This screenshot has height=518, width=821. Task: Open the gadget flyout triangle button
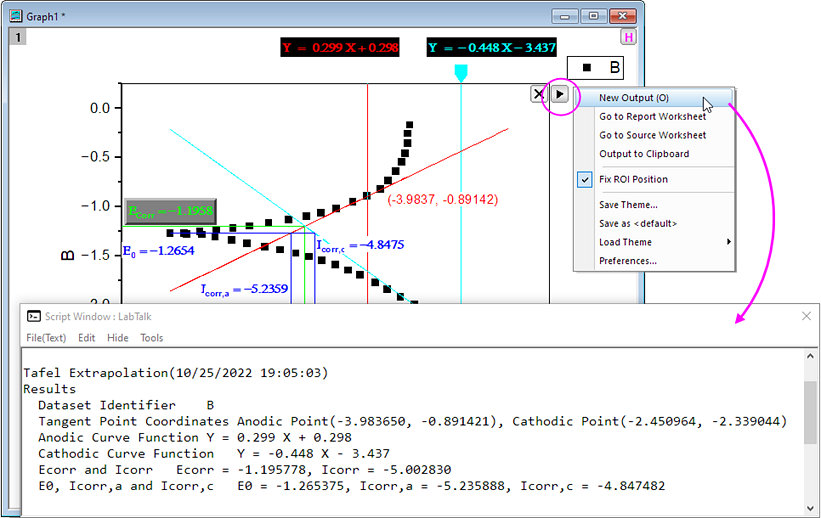pos(560,94)
